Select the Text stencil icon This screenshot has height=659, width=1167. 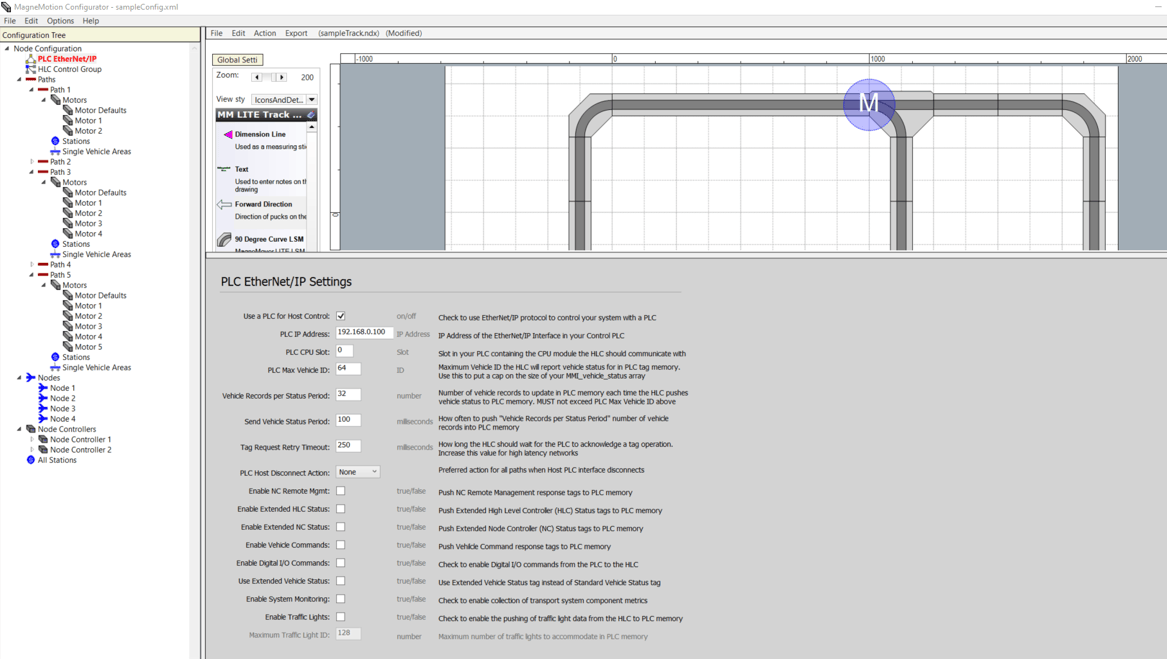pos(224,169)
